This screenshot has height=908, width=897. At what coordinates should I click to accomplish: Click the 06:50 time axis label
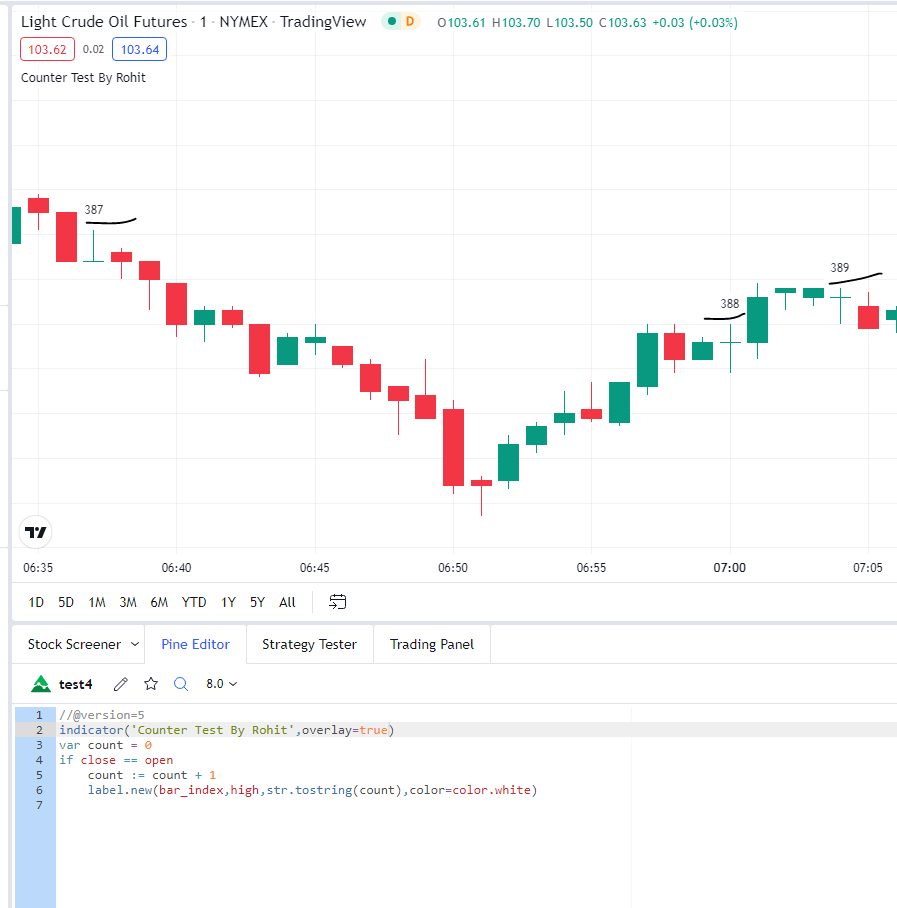(x=453, y=568)
